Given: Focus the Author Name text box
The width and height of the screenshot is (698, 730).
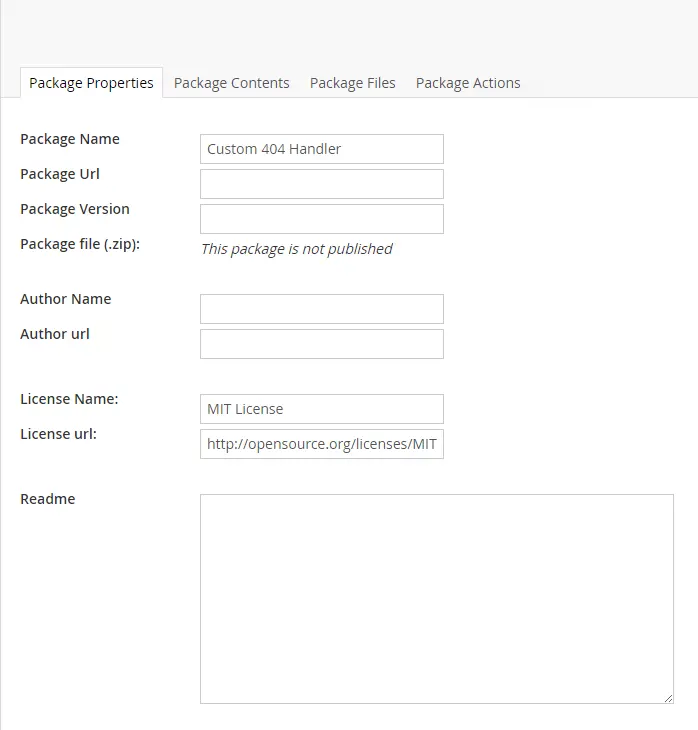Looking at the screenshot, I should pos(321,309).
